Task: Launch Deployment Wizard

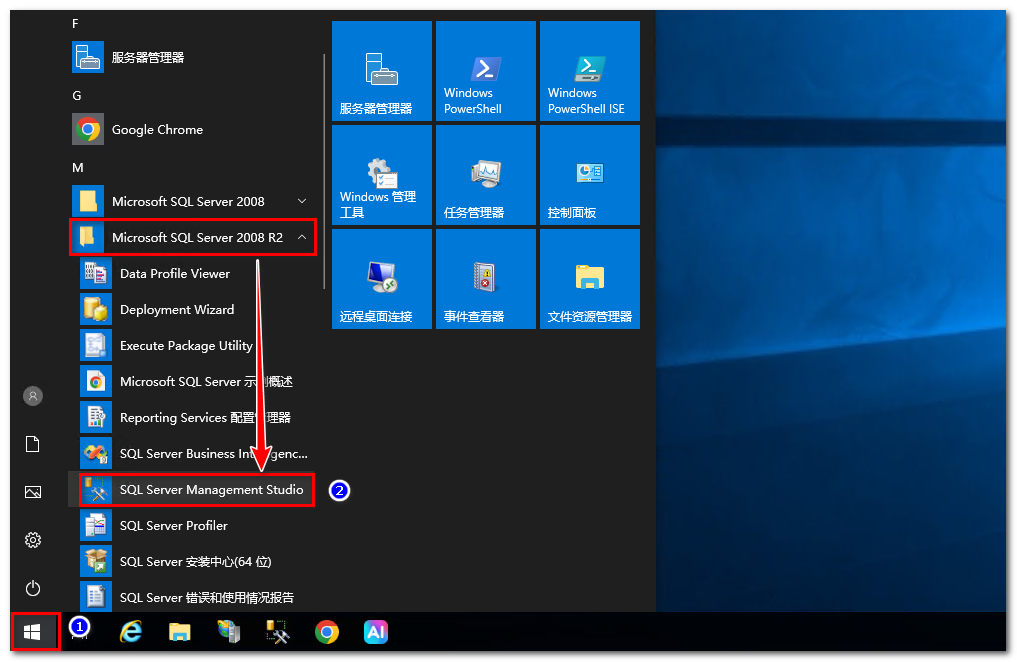Action: pos(176,310)
